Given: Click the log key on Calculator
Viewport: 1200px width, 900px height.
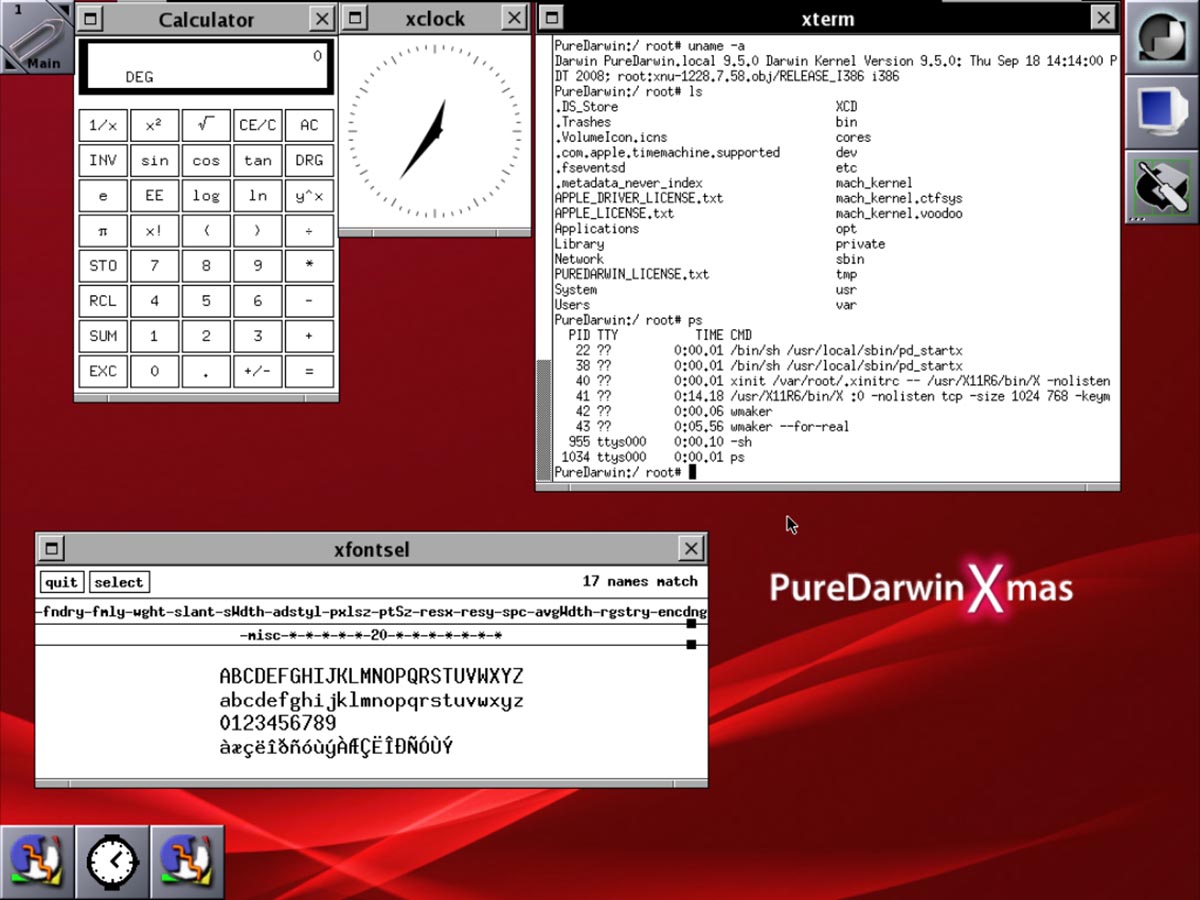Looking at the screenshot, I should [x=206, y=195].
